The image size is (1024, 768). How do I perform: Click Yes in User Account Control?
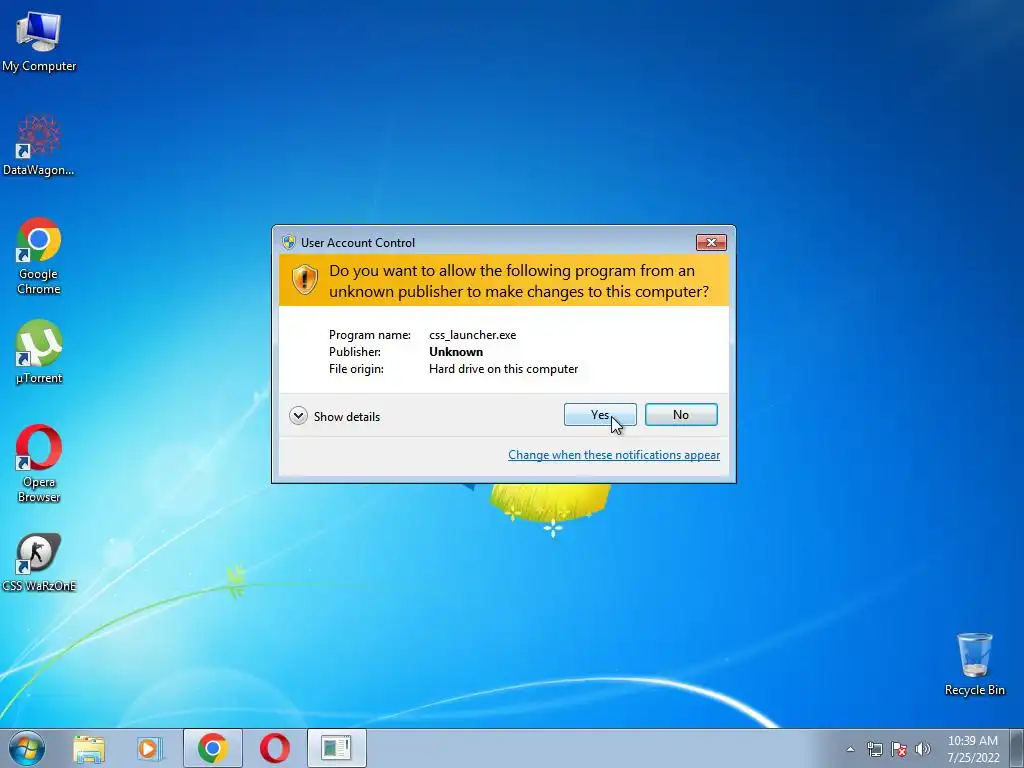click(x=600, y=415)
